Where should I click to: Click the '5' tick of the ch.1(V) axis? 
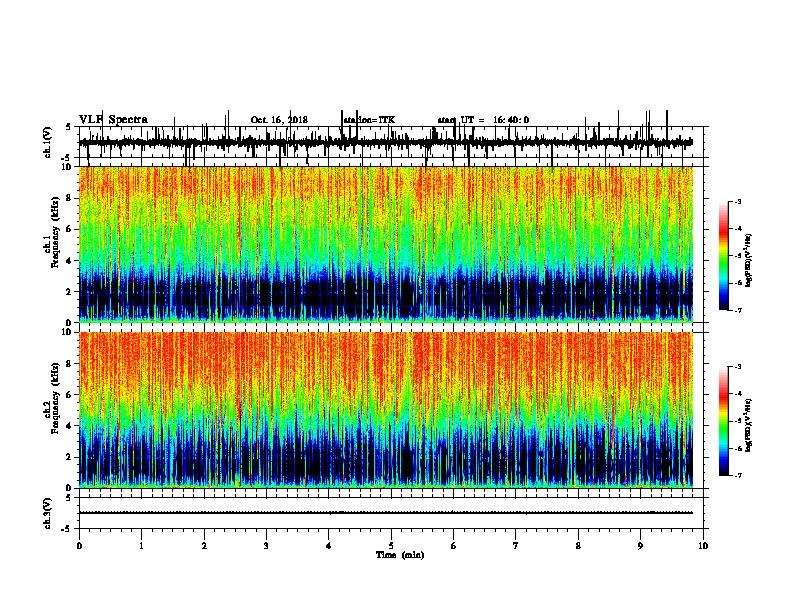point(69,127)
